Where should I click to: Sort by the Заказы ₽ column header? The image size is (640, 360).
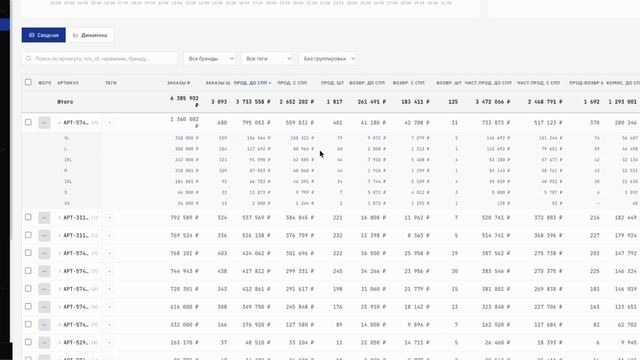(x=178, y=83)
